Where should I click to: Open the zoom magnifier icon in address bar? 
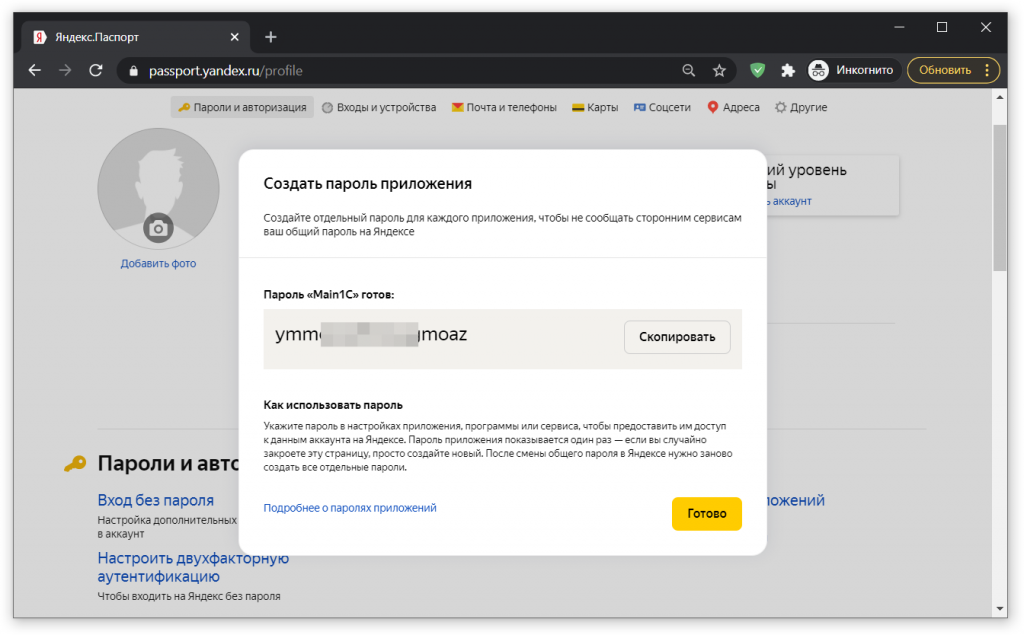pyautogui.click(x=688, y=71)
